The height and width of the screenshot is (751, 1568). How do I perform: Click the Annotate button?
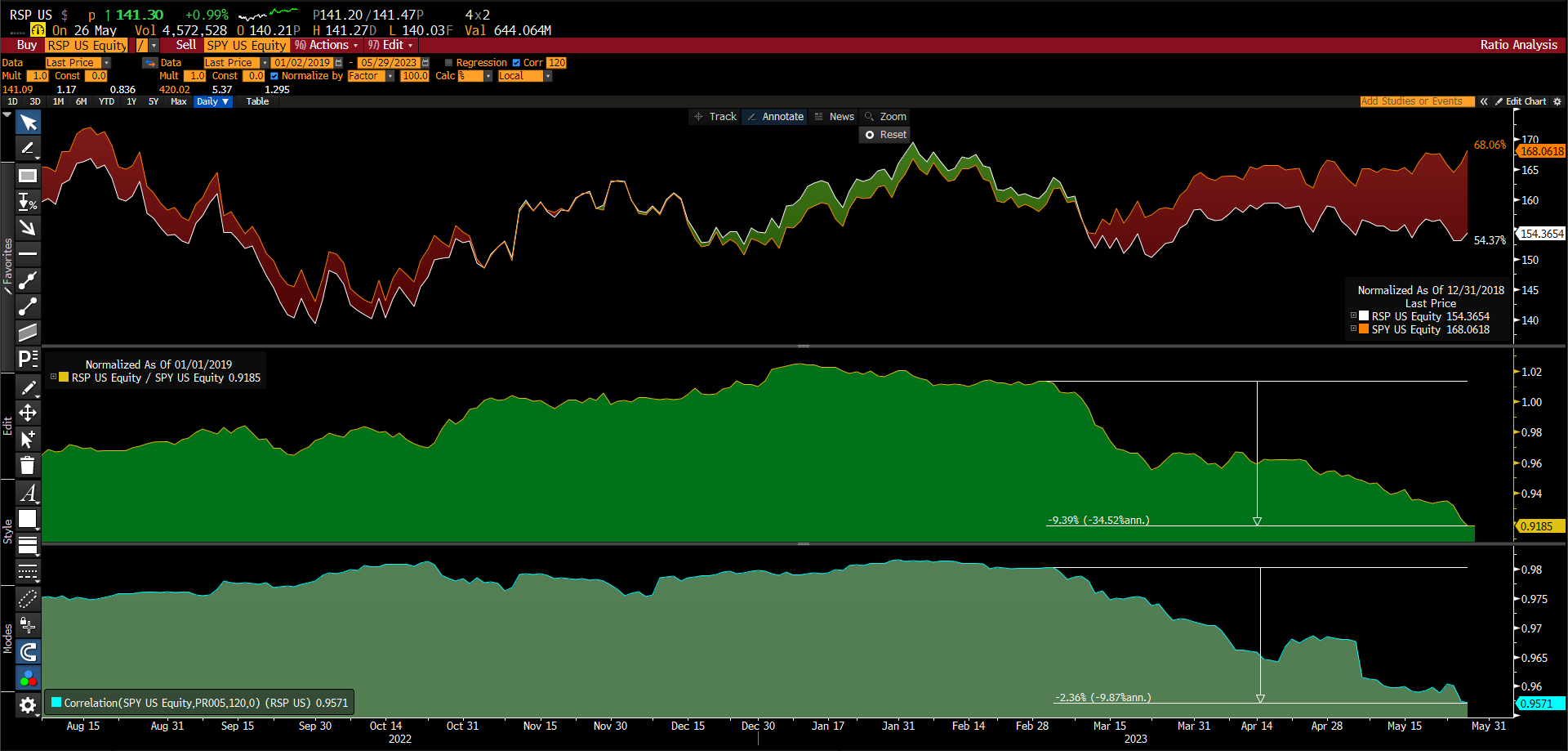pos(775,117)
